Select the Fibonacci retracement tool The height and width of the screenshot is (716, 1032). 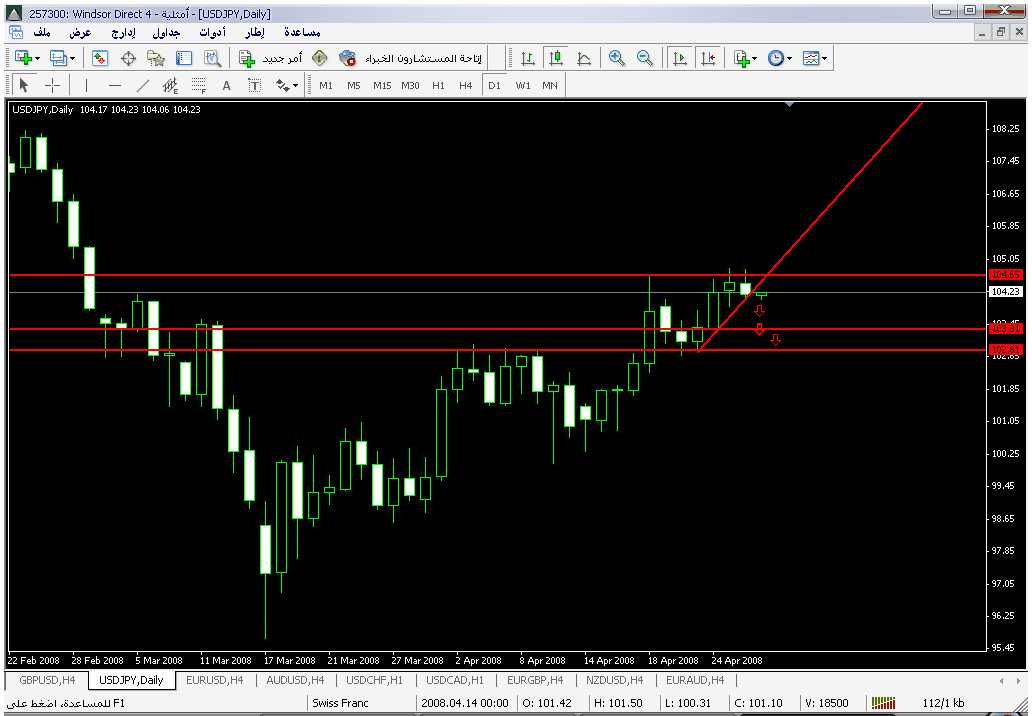click(199, 86)
